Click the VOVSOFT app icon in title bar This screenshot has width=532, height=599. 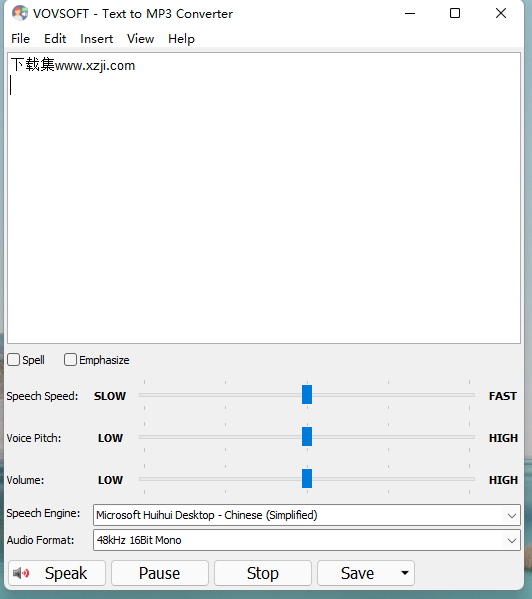pos(20,14)
